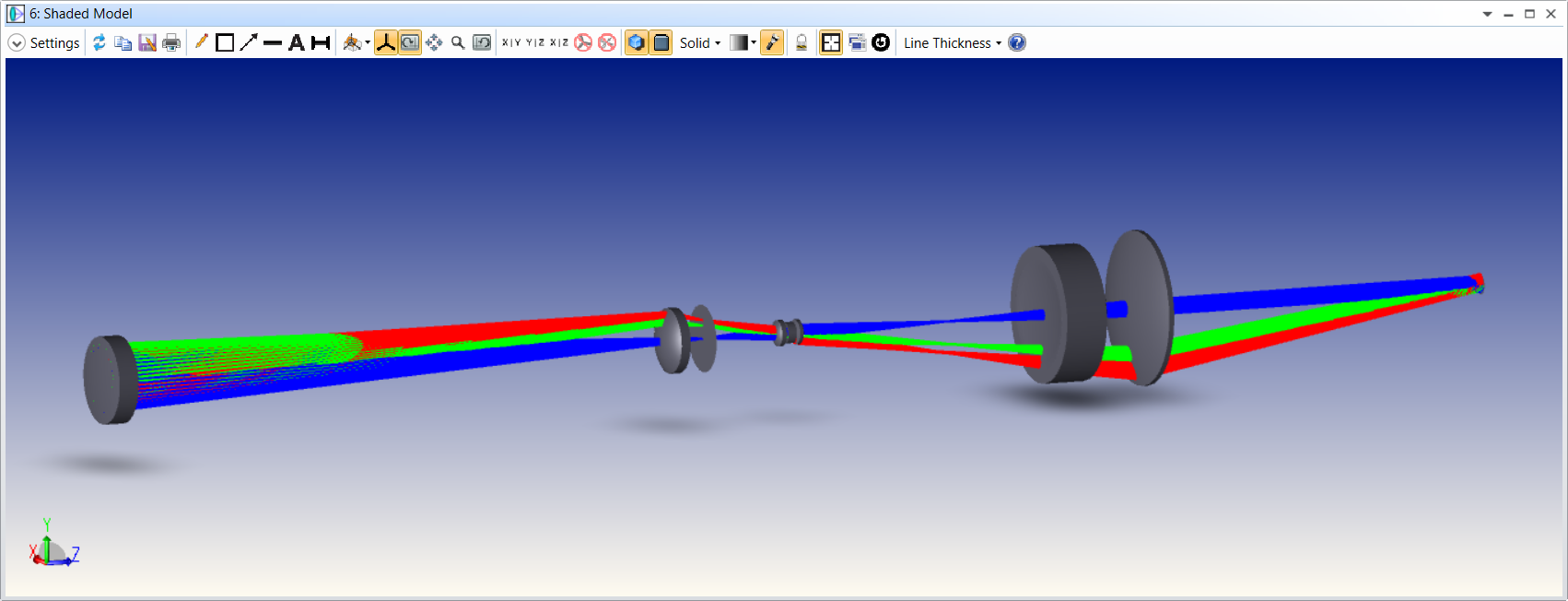This screenshot has height=601, width=1568.
Task: Toggle the camera view mode button
Action: click(x=410, y=42)
